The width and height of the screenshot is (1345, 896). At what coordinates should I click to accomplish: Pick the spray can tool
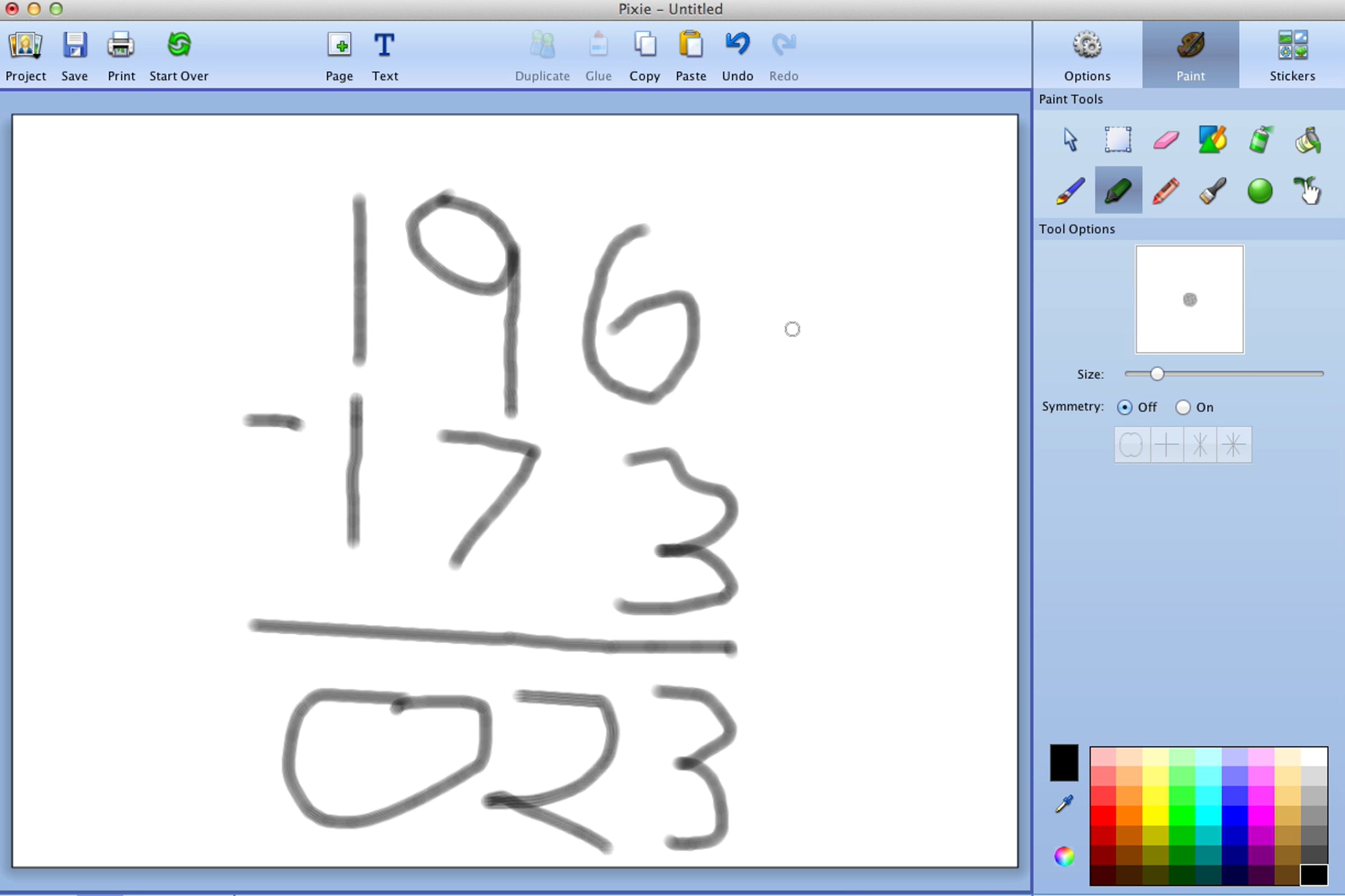pos(1260,140)
